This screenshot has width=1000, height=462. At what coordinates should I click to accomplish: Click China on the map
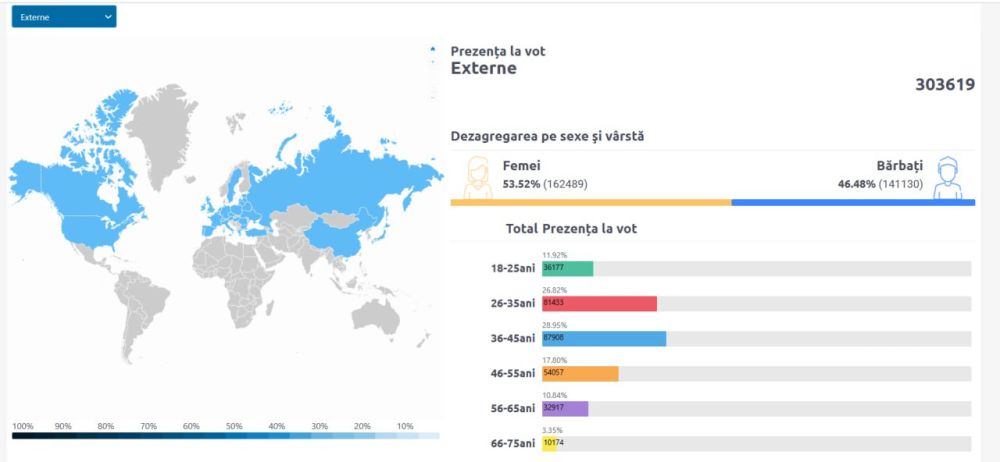335,233
